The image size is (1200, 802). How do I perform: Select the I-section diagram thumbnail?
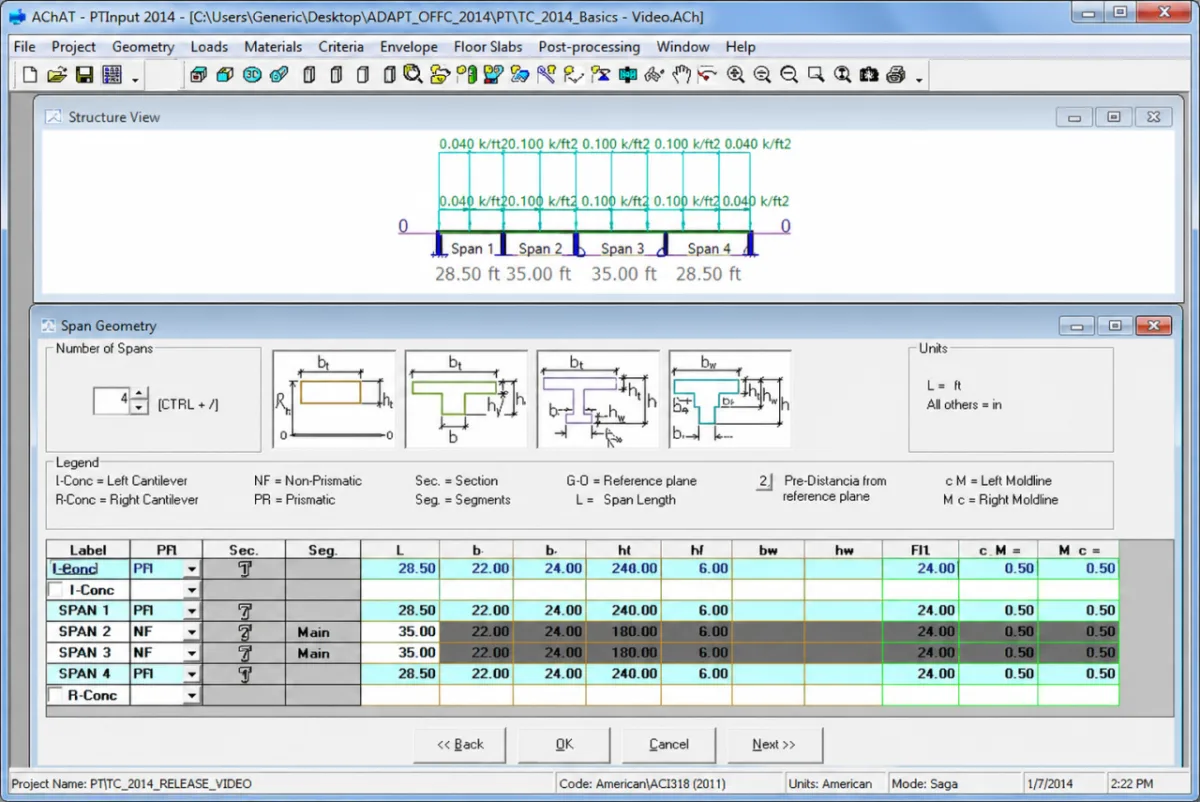(x=598, y=399)
